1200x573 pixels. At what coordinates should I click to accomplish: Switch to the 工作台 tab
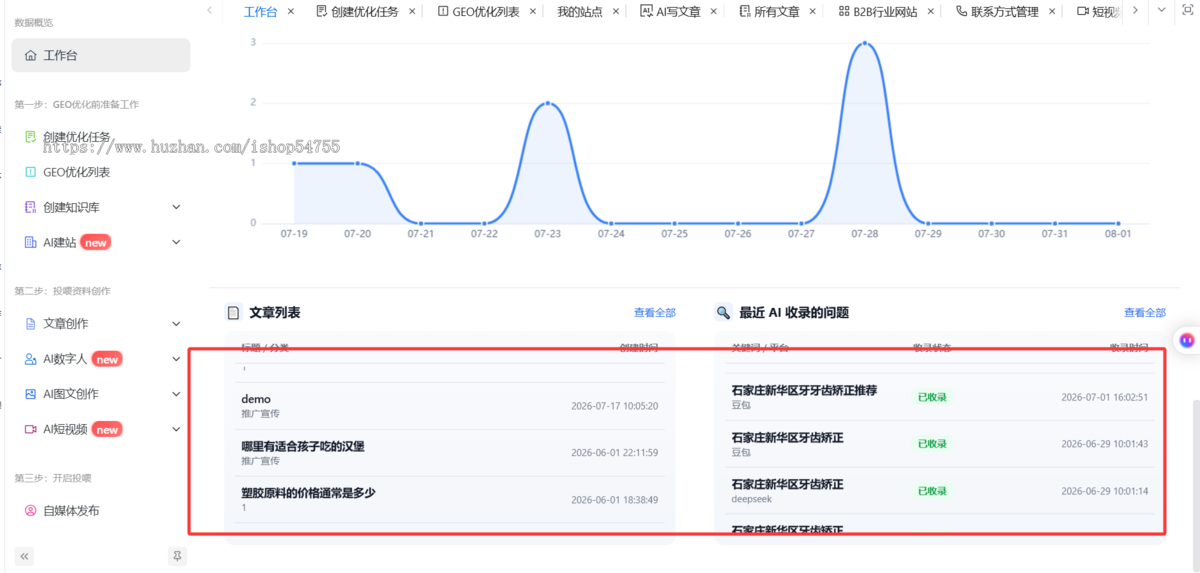click(x=261, y=12)
